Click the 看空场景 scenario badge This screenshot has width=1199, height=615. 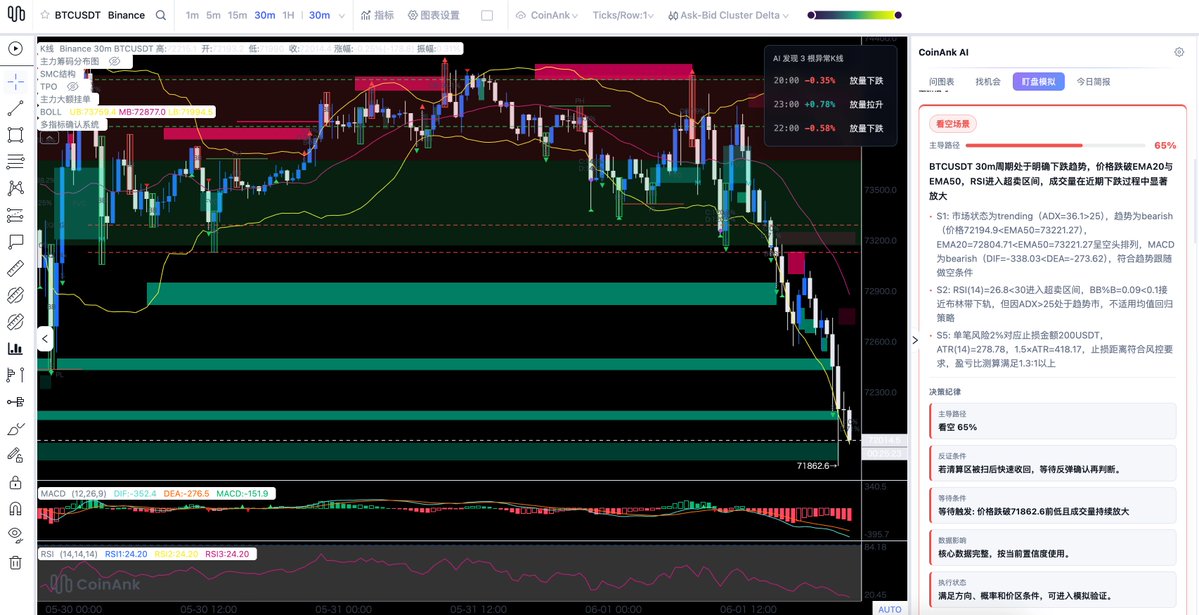(953, 123)
